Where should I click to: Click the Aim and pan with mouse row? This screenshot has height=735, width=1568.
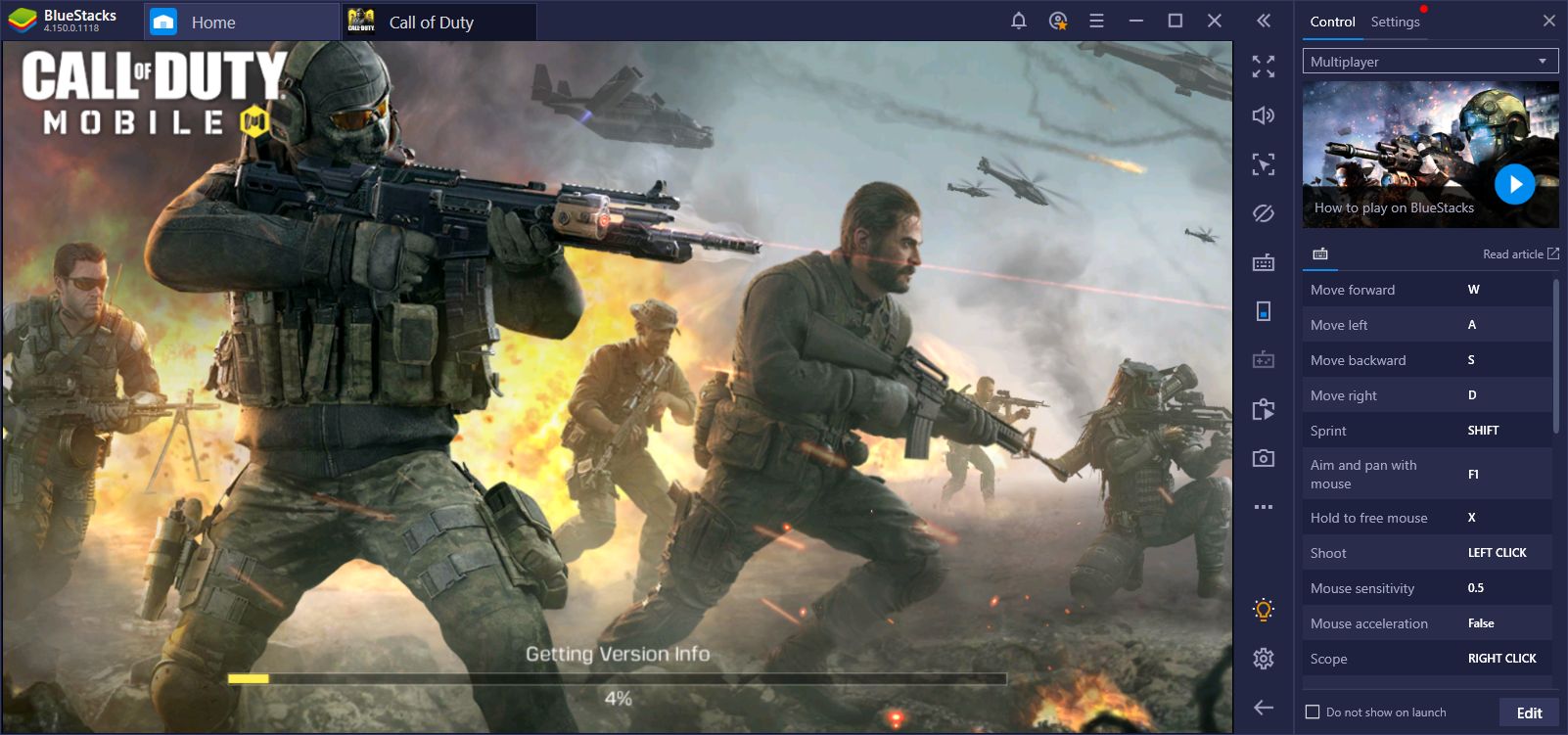(x=1427, y=474)
